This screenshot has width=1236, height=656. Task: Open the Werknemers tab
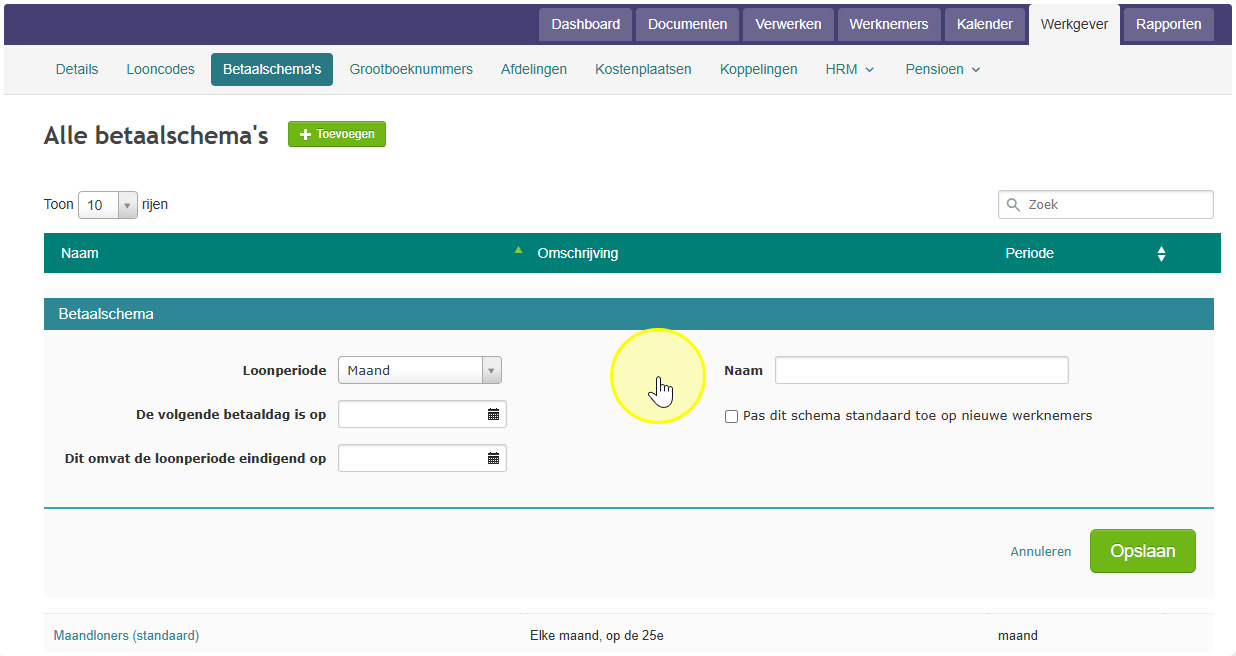[889, 24]
